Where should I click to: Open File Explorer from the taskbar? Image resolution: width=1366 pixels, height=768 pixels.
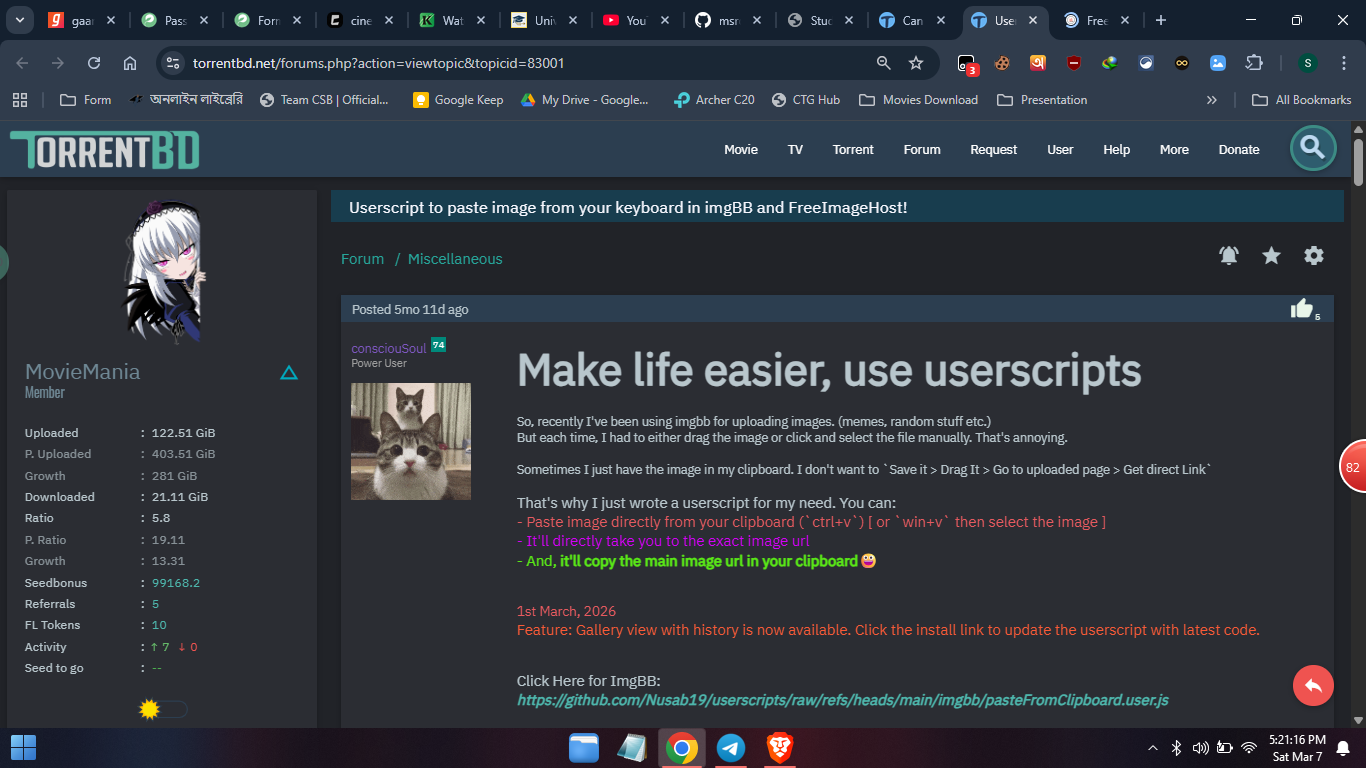pos(584,748)
